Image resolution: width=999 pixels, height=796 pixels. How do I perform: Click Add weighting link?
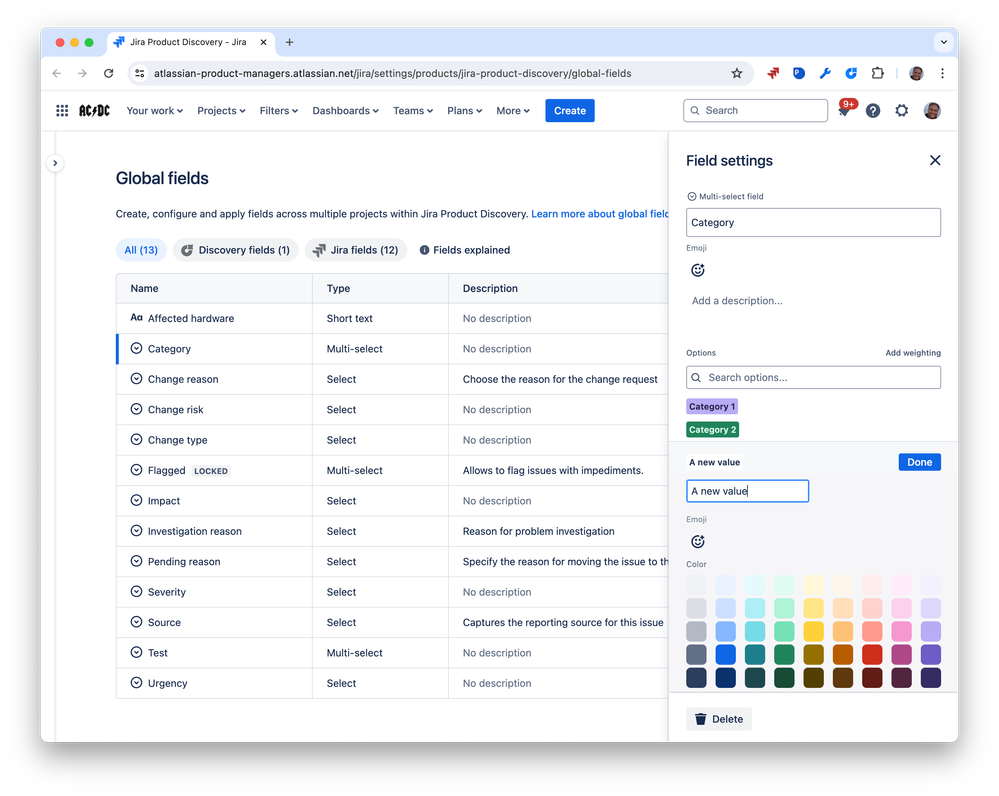[912, 353]
